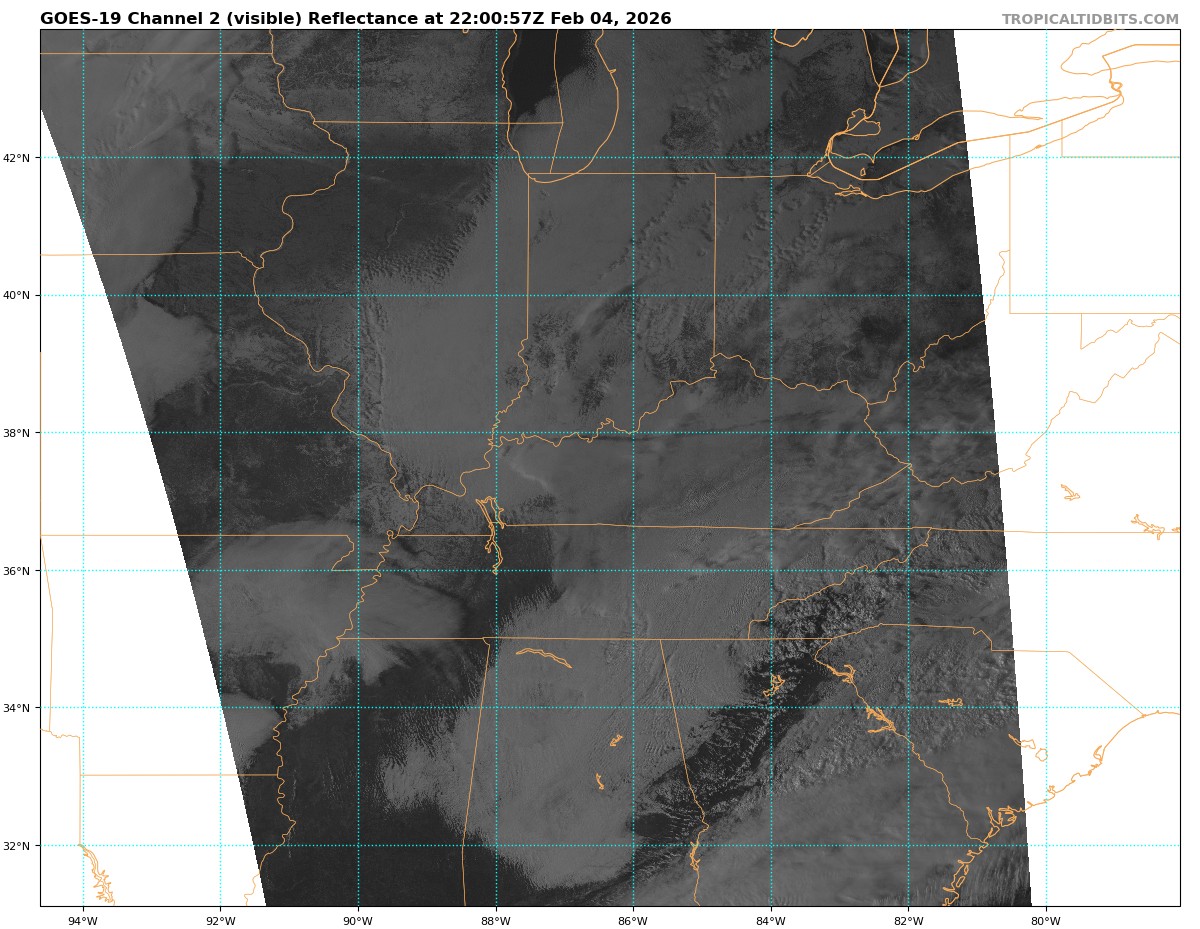The height and width of the screenshot is (929, 1200).
Task: Select the 32°N latitude axis label
Action: coord(21,846)
